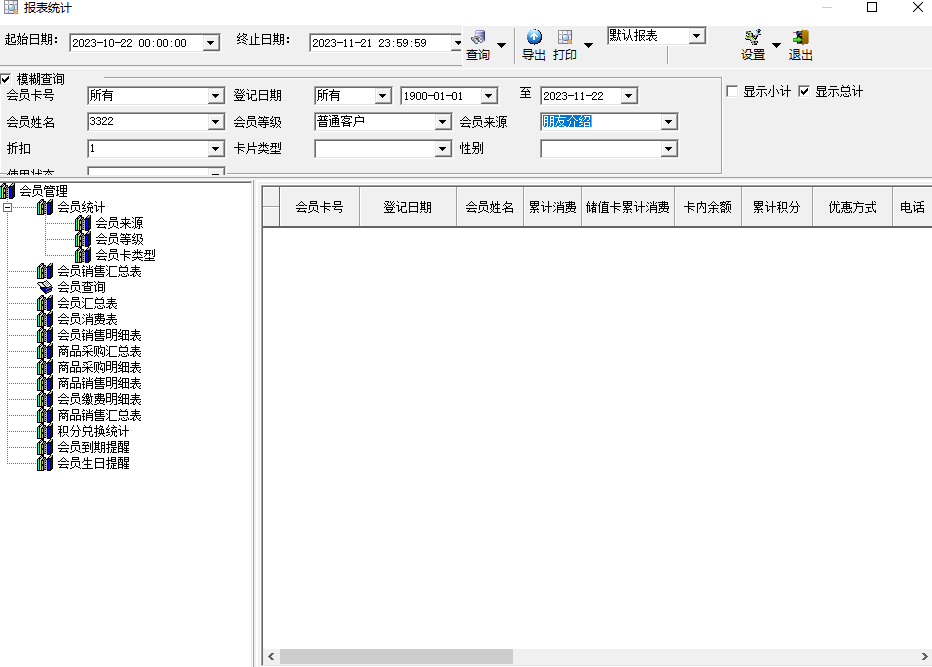
Task: Click the 累计积分 column header
Action: click(x=776, y=207)
